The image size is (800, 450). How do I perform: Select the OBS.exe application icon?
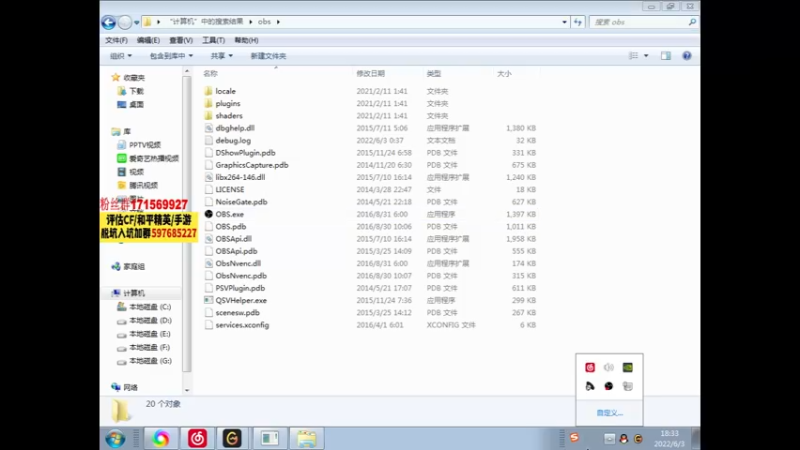pyautogui.click(x=209, y=214)
